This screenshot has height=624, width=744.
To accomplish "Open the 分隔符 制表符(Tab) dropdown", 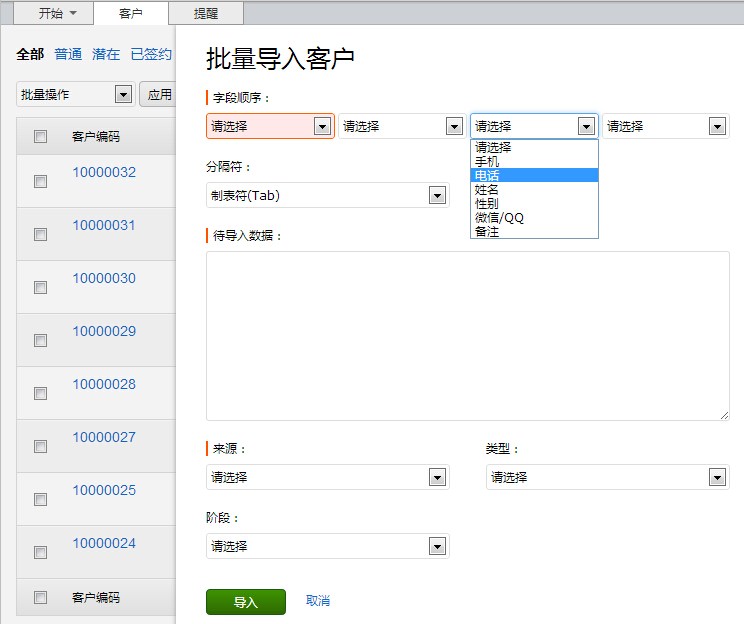I will [x=327, y=195].
